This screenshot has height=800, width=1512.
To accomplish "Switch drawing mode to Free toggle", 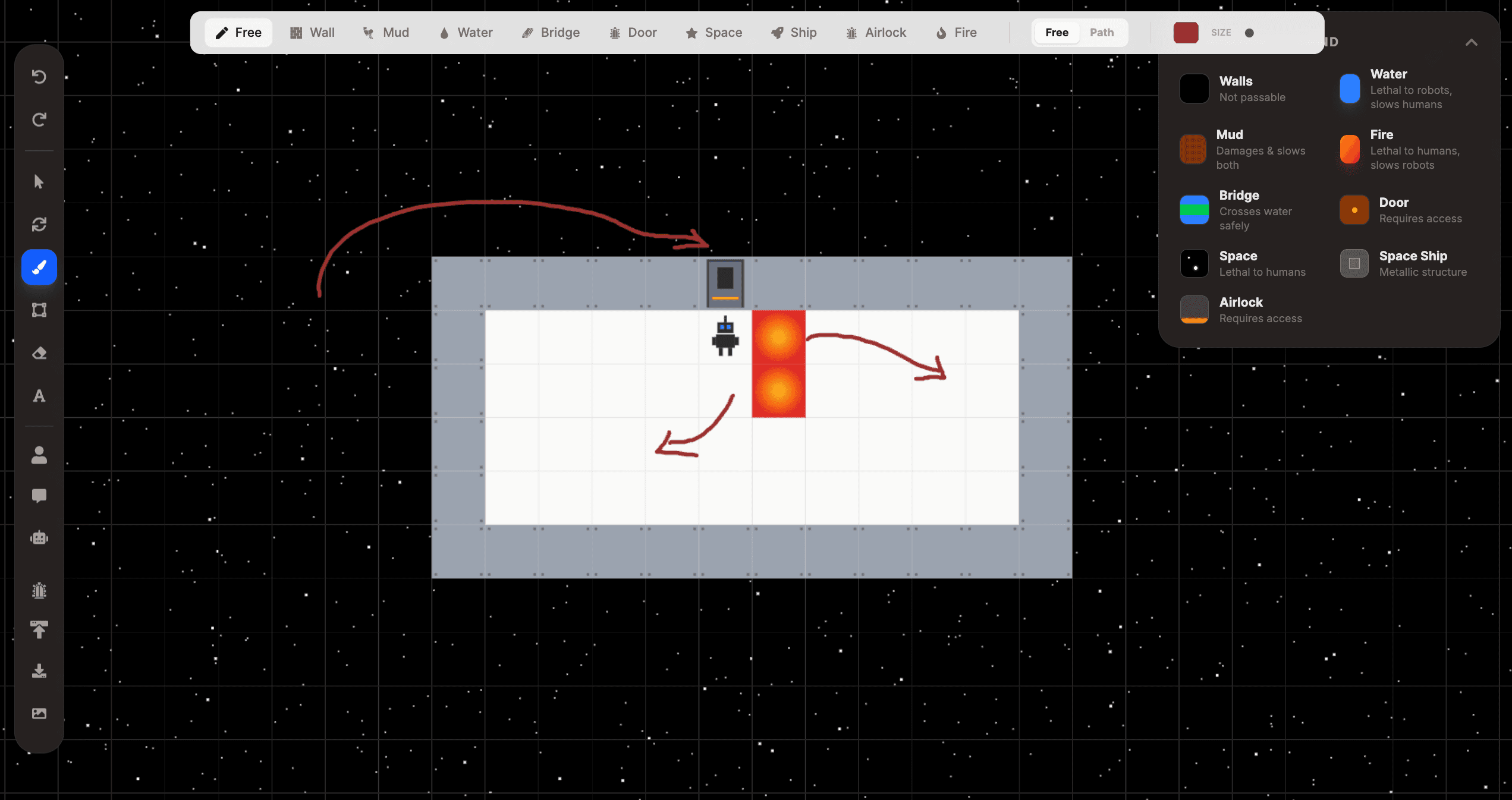I will click(1057, 33).
